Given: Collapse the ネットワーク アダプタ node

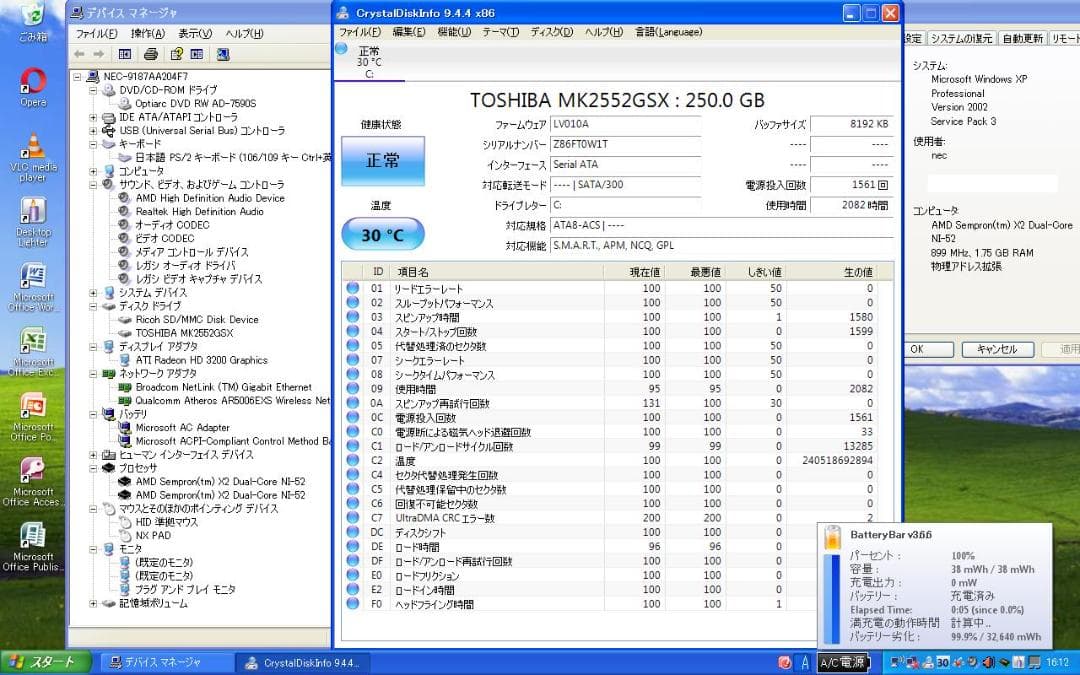Looking at the screenshot, I should coord(93,373).
